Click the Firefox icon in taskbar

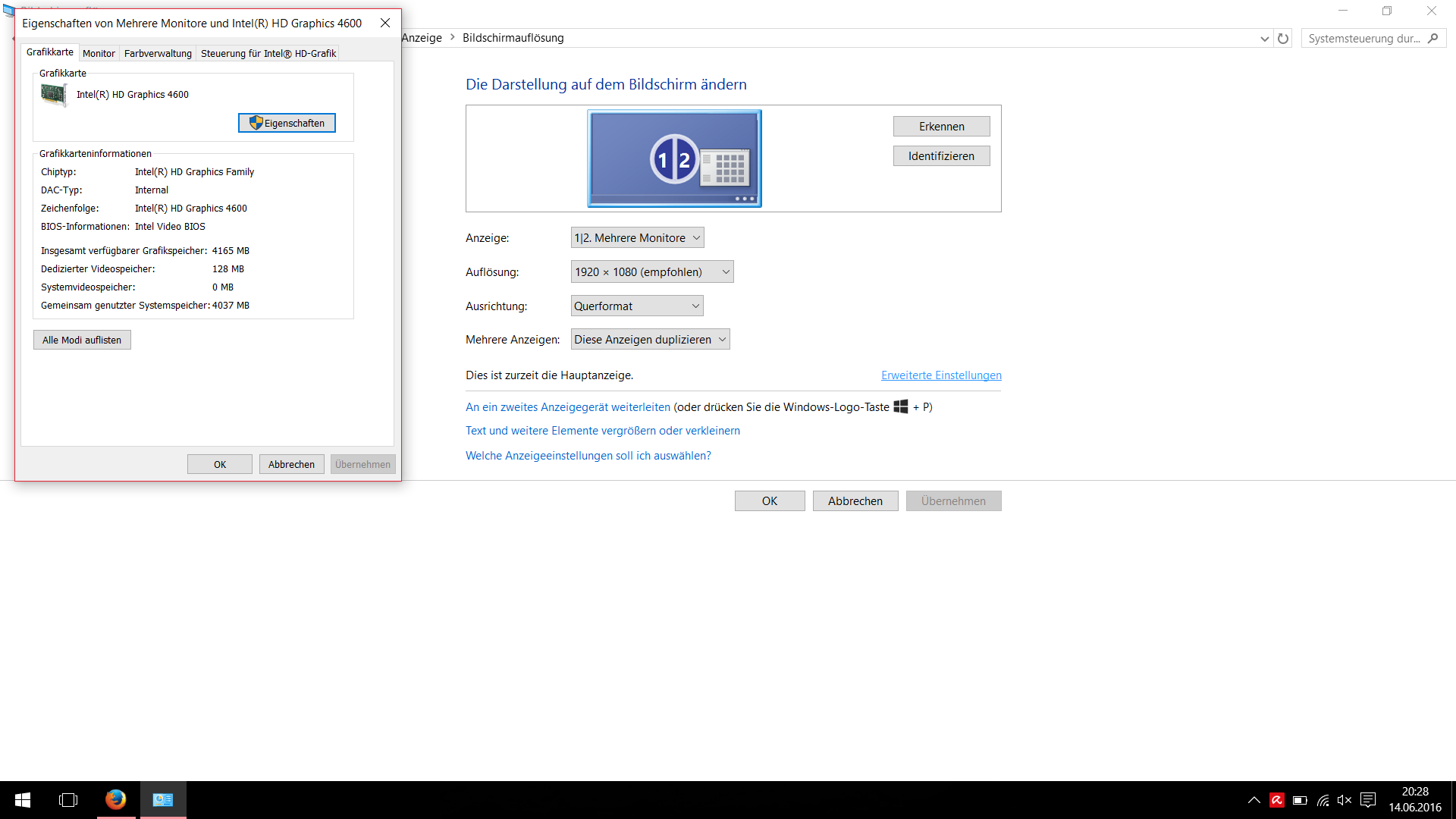(115, 799)
